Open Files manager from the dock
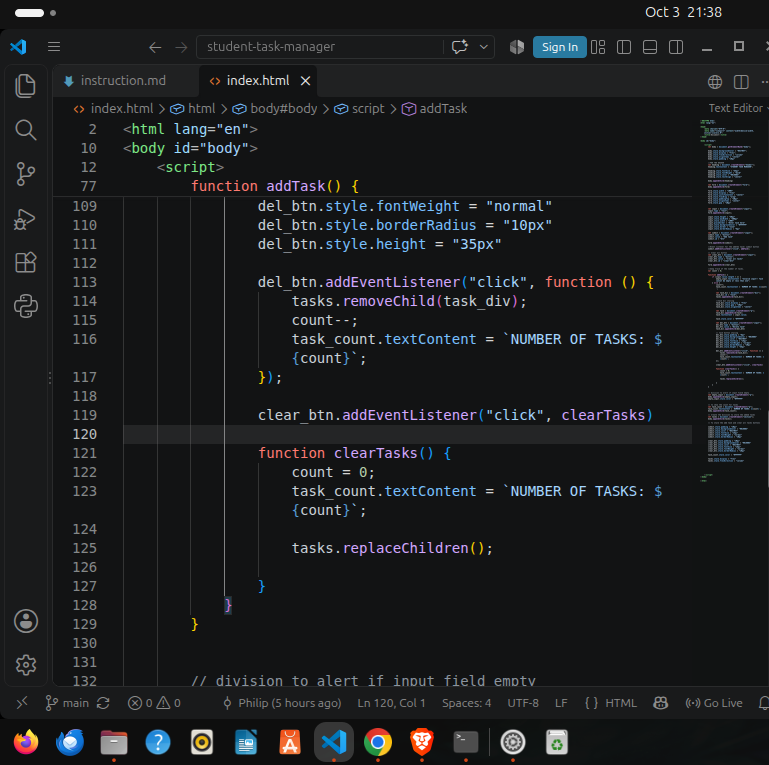 point(114,742)
